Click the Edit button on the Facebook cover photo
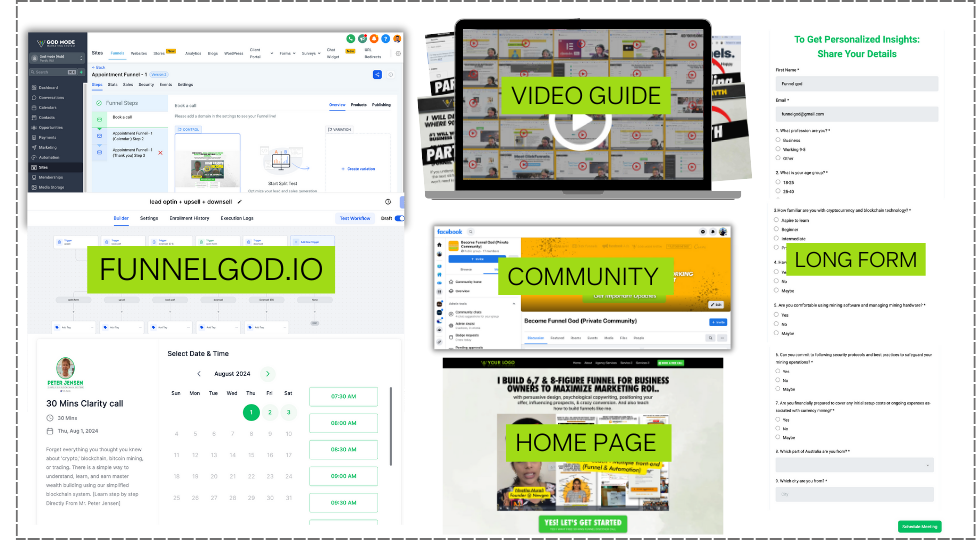Image resolution: width=976 pixels, height=540 pixels. [x=716, y=305]
